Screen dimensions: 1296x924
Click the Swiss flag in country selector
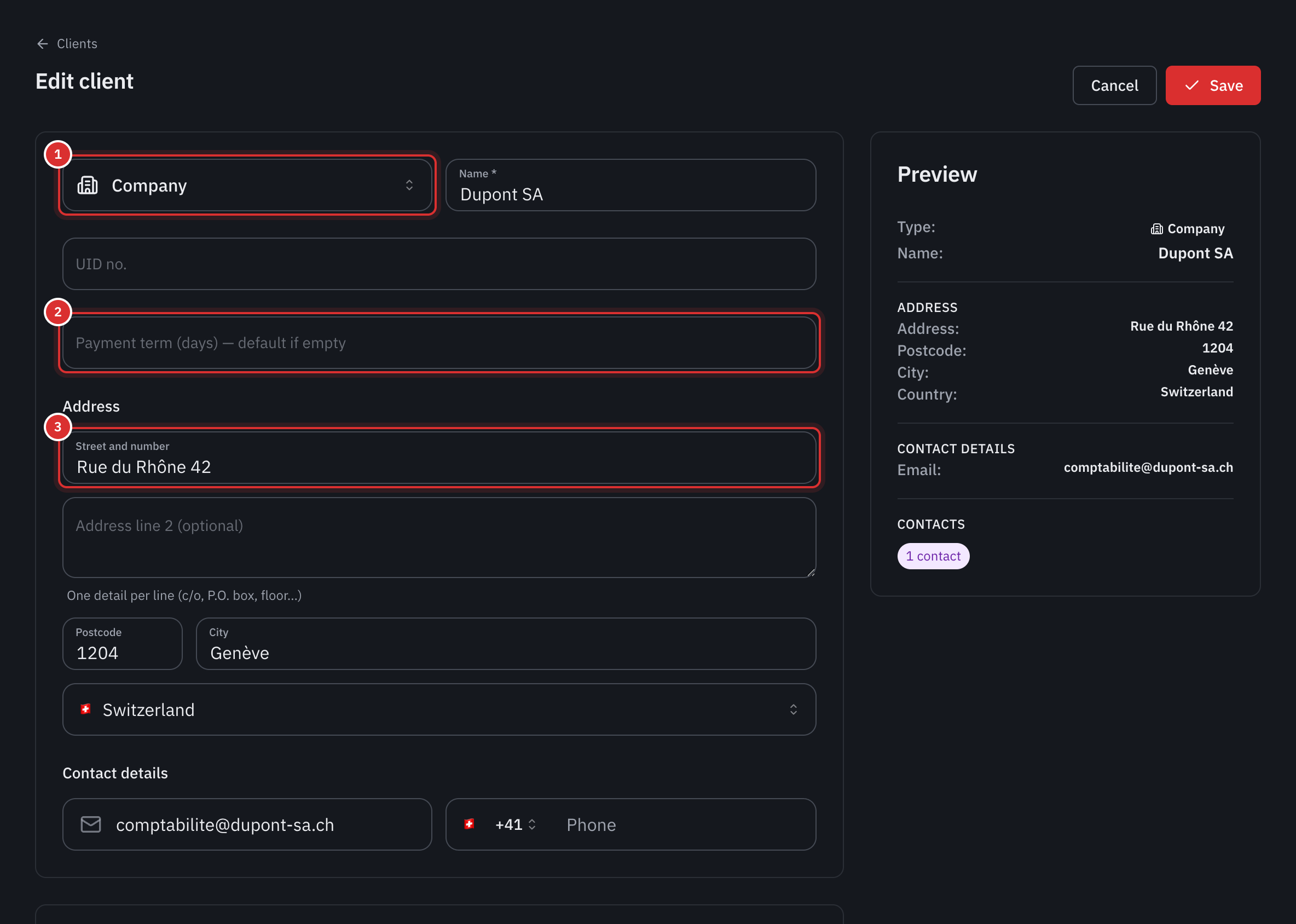click(x=86, y=709)
